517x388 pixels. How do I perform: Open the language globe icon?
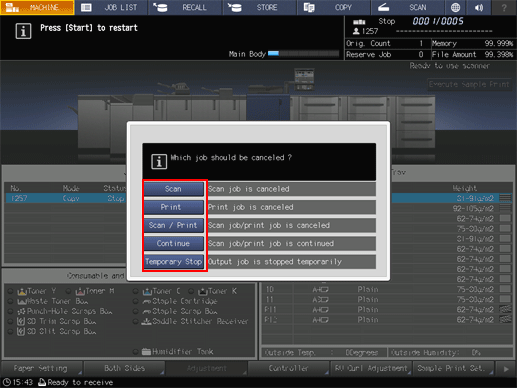455,7
